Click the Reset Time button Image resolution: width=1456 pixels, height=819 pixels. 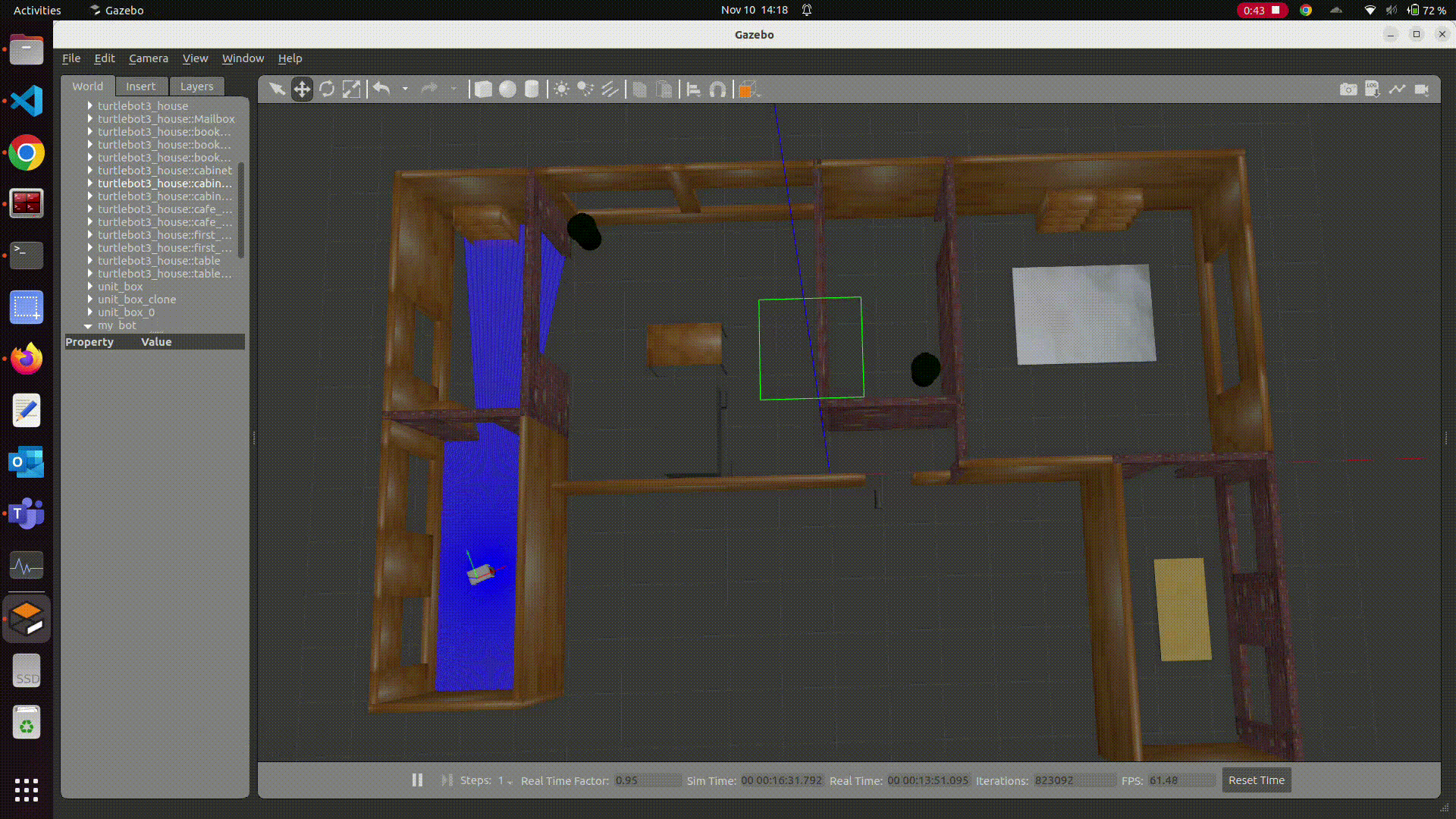[x=1256, y=780]
